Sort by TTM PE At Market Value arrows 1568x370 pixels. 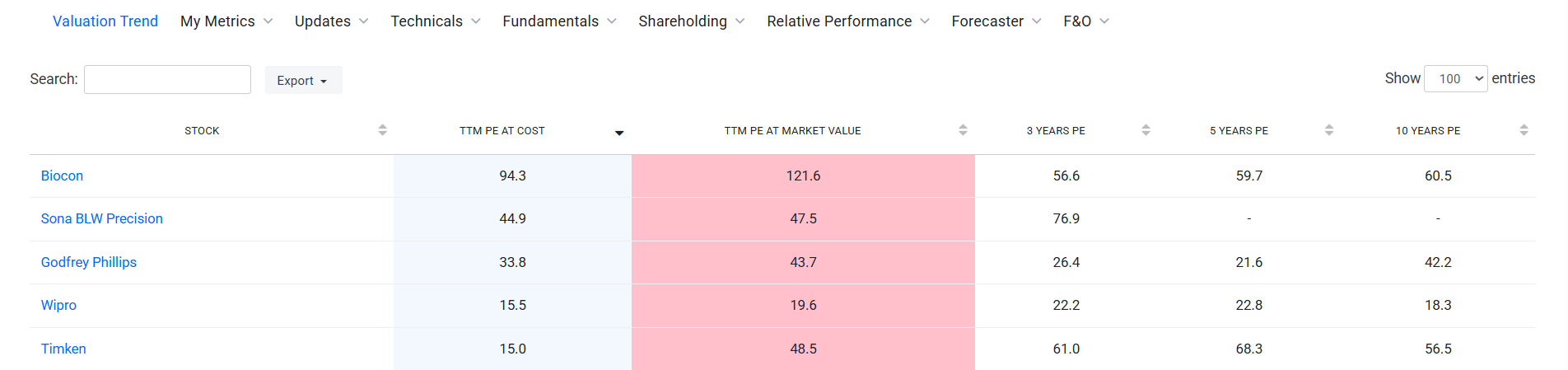click(963, 130)
